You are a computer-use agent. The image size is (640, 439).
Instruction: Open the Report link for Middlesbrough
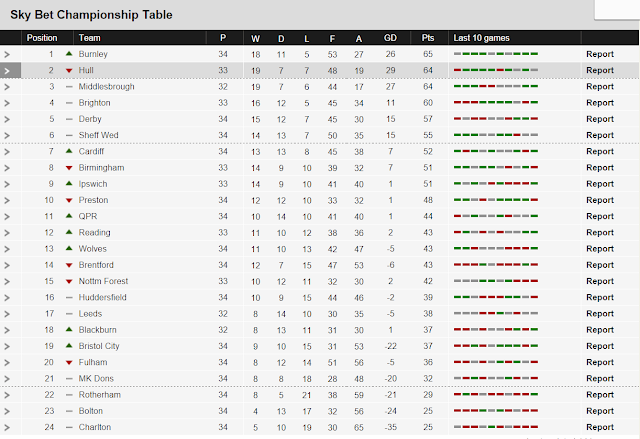point(600,87)
